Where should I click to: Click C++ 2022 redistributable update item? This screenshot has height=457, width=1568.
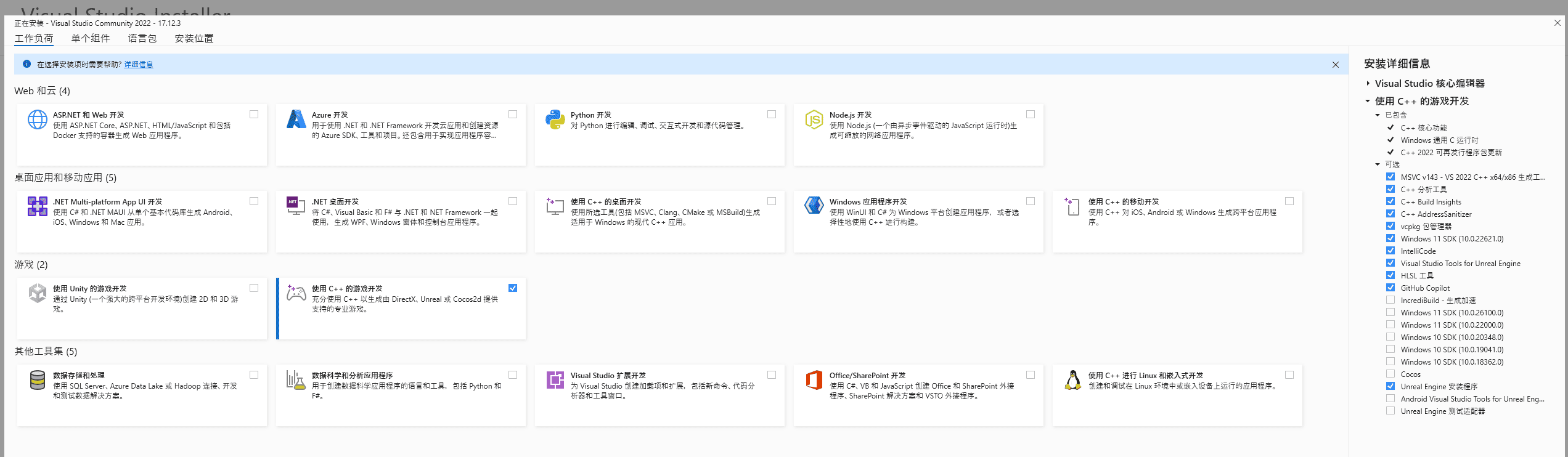[1451, 153]
